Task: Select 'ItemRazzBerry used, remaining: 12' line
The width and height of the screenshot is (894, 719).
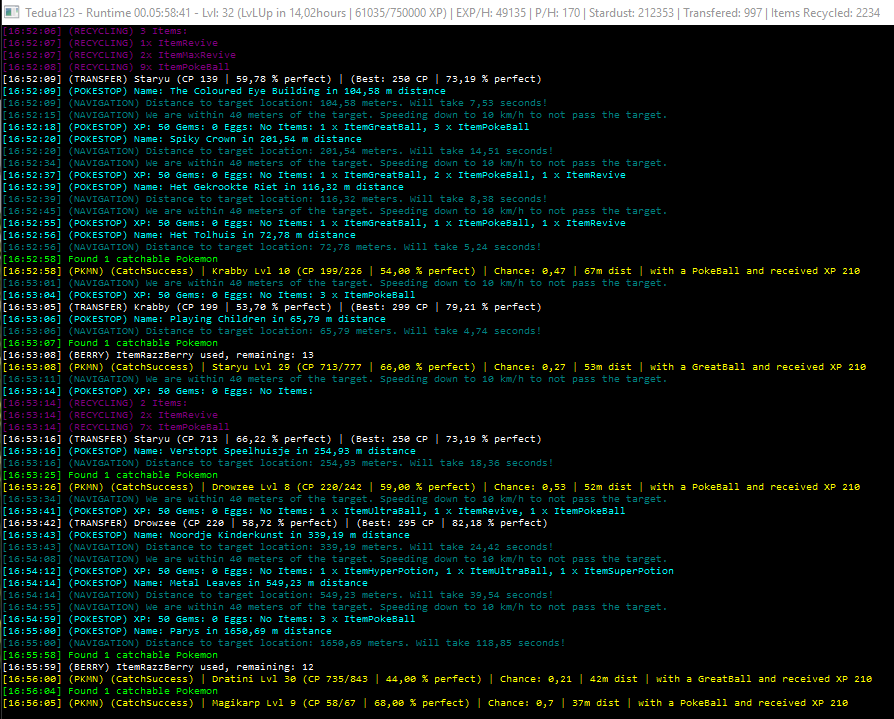Action: 158,667
